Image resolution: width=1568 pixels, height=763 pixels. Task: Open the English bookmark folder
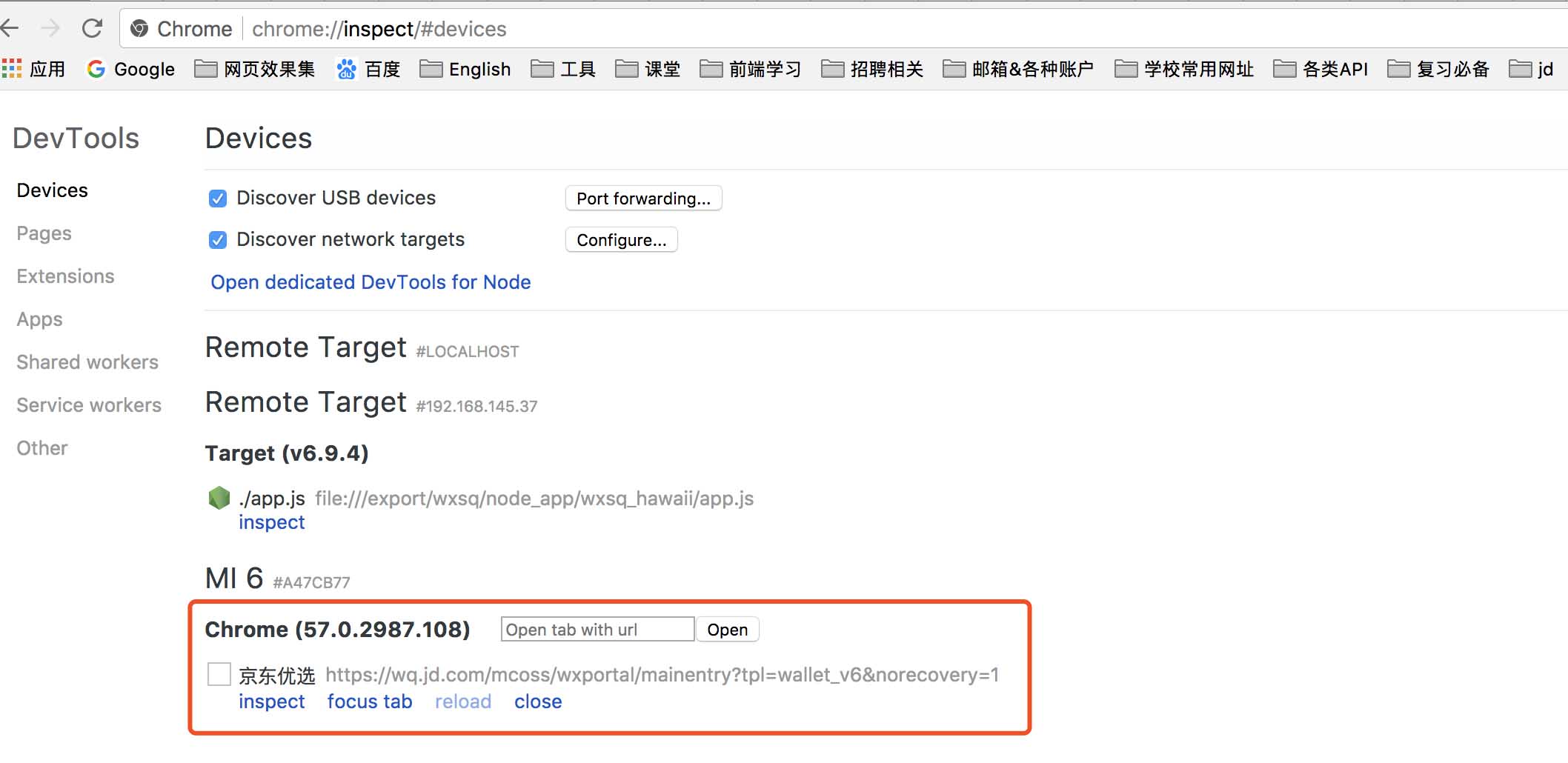point(465,69)
